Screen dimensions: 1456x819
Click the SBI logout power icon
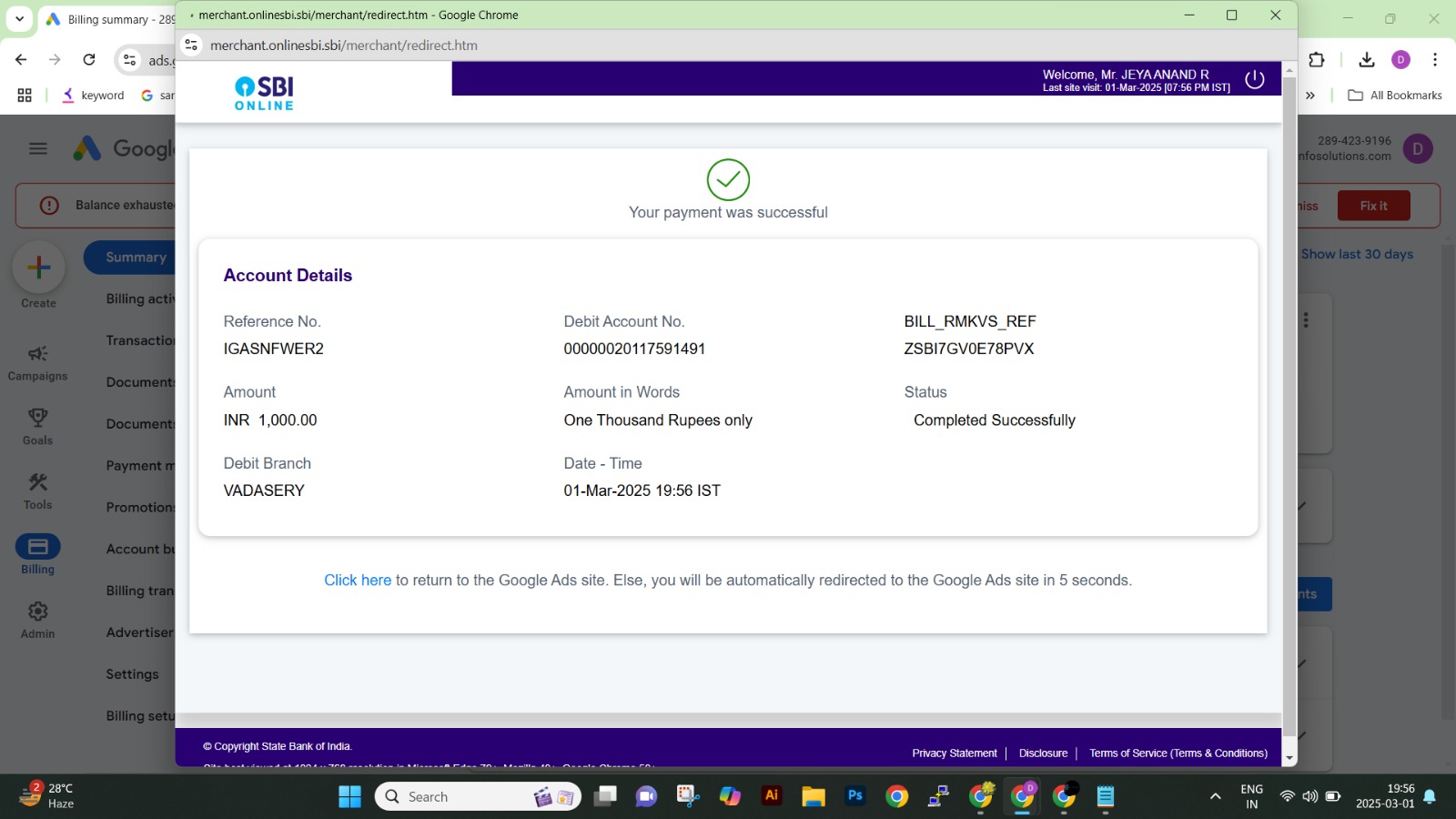pyautogui.click(x=1254, y=79)
